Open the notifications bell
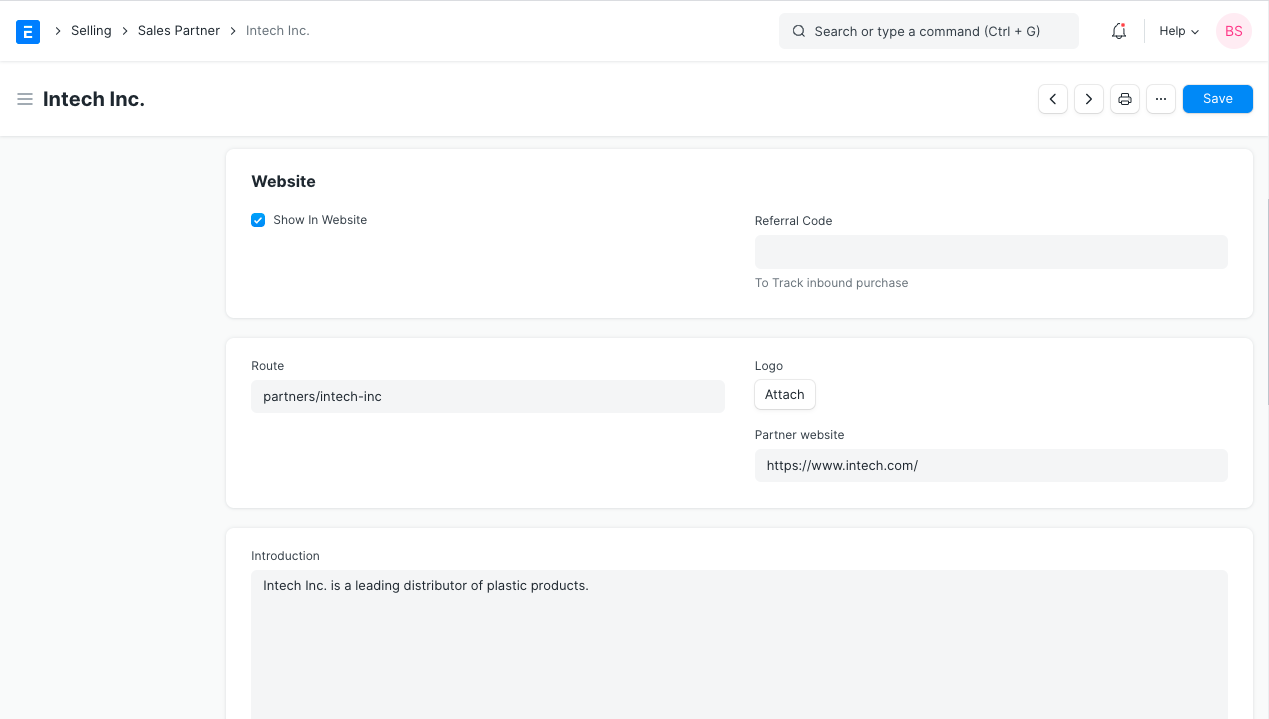This screenshot has height=719, width=1269. [x=1119, y=31]
